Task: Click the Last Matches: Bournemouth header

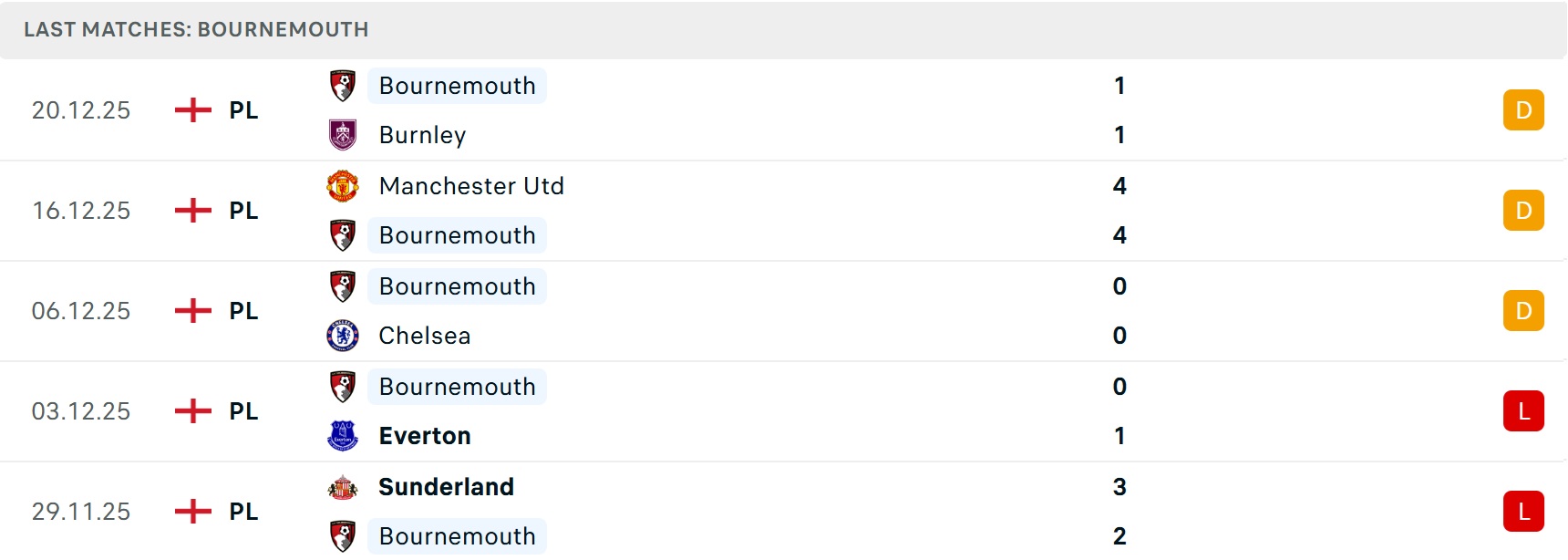Action: [196, 29]
